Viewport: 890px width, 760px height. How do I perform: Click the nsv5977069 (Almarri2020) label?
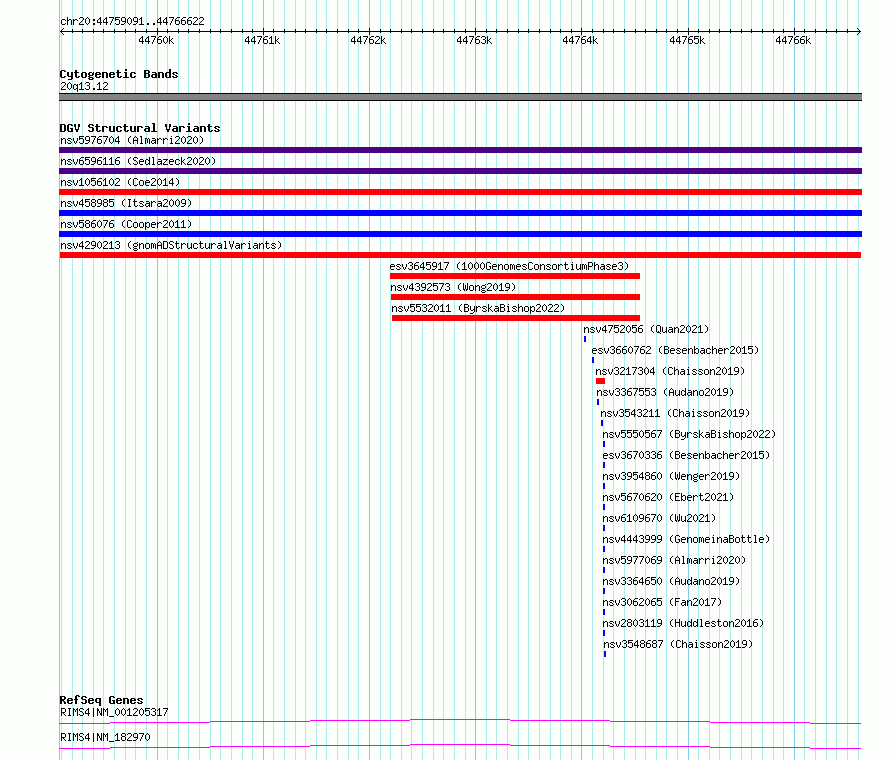pos(674,560)
